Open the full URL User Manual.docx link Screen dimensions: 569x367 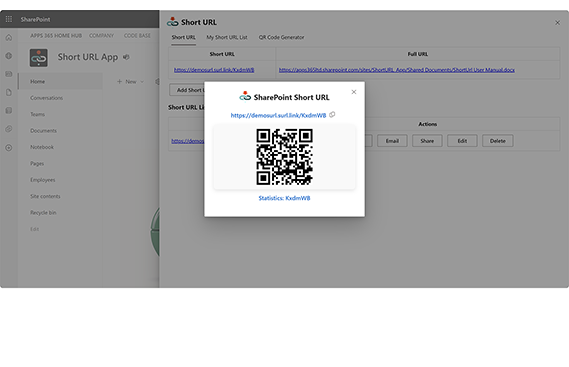397,70
